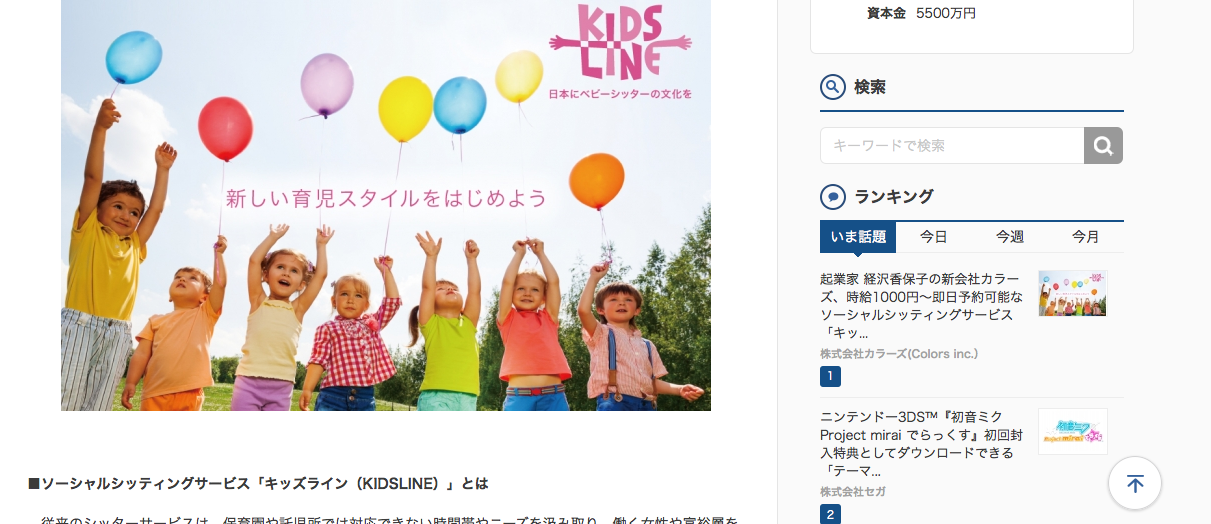1211x524 pixels.
Task: Switch to the 今月 ranking tab
Action: pyautogui.click(x=1086, y=237)
